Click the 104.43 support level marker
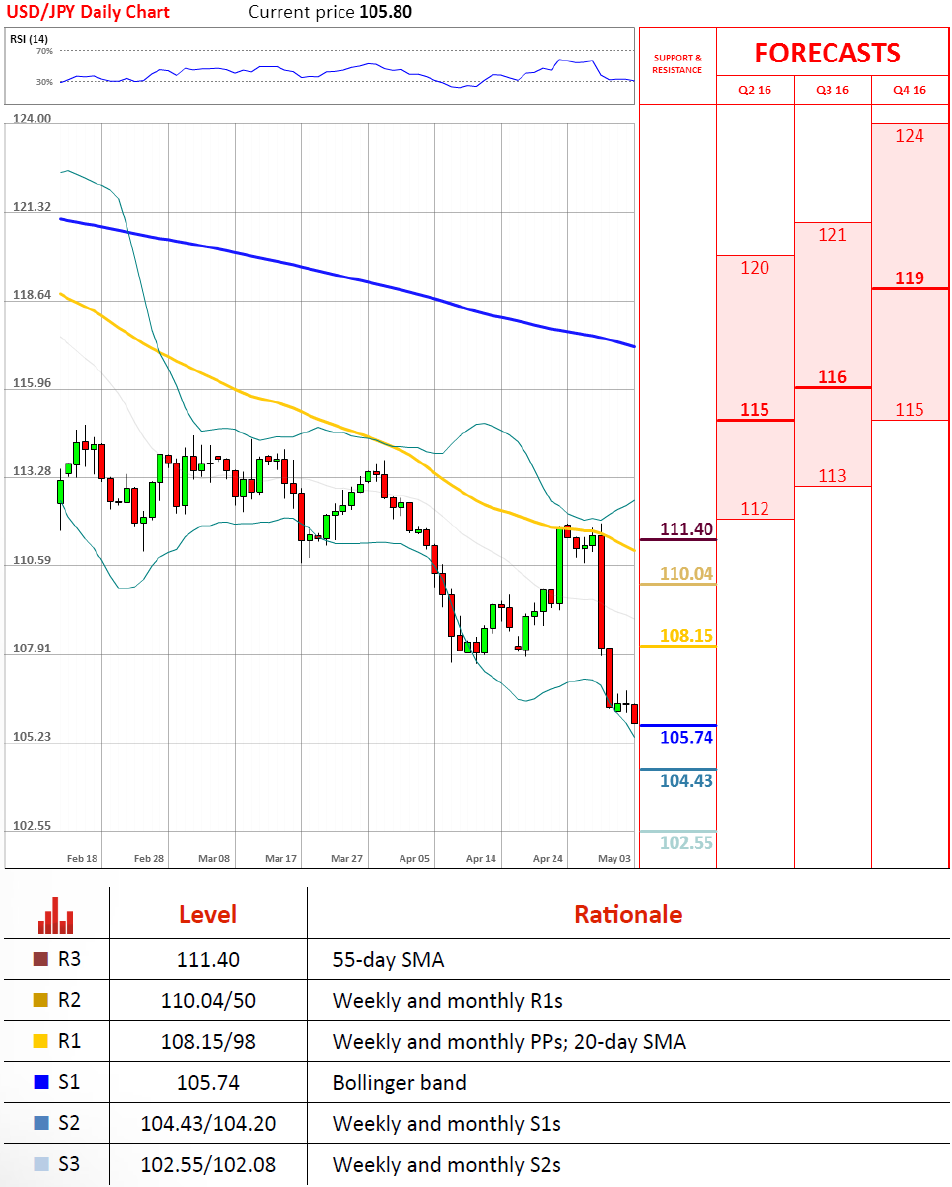Image resolution: width=952 pixels, height=1187 pixels. point(686,780)
